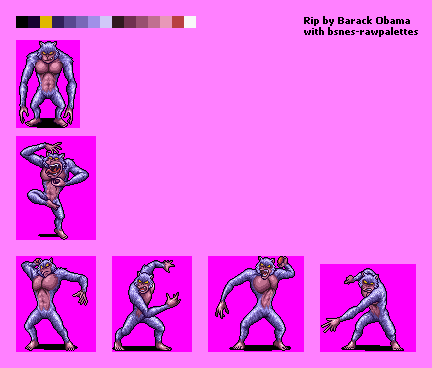432x368 pixels.
Task: Click the maroon palette swatch
Action: 130,22
